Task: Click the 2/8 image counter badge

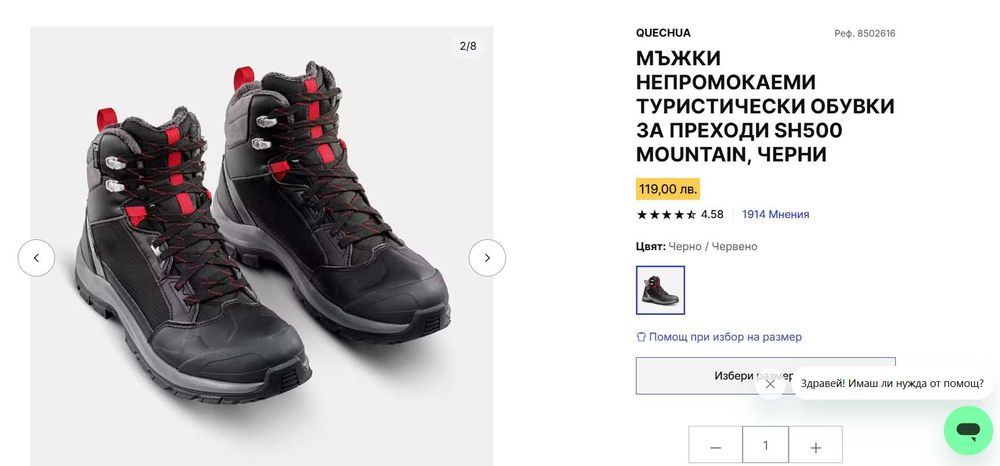Action: tap(468, 46)
